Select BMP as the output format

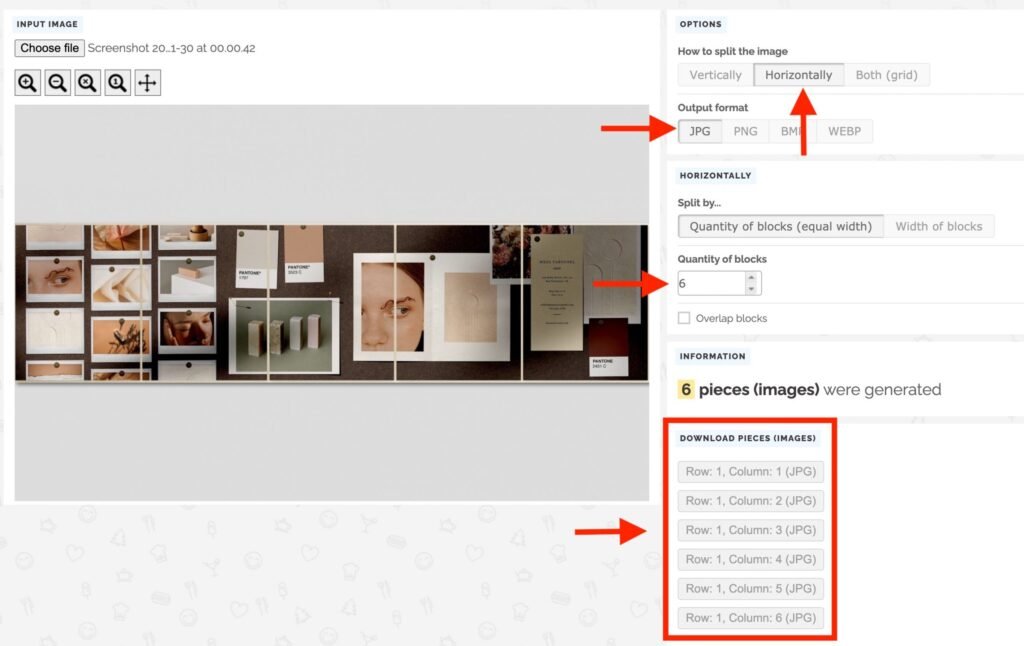coord(792,130)
